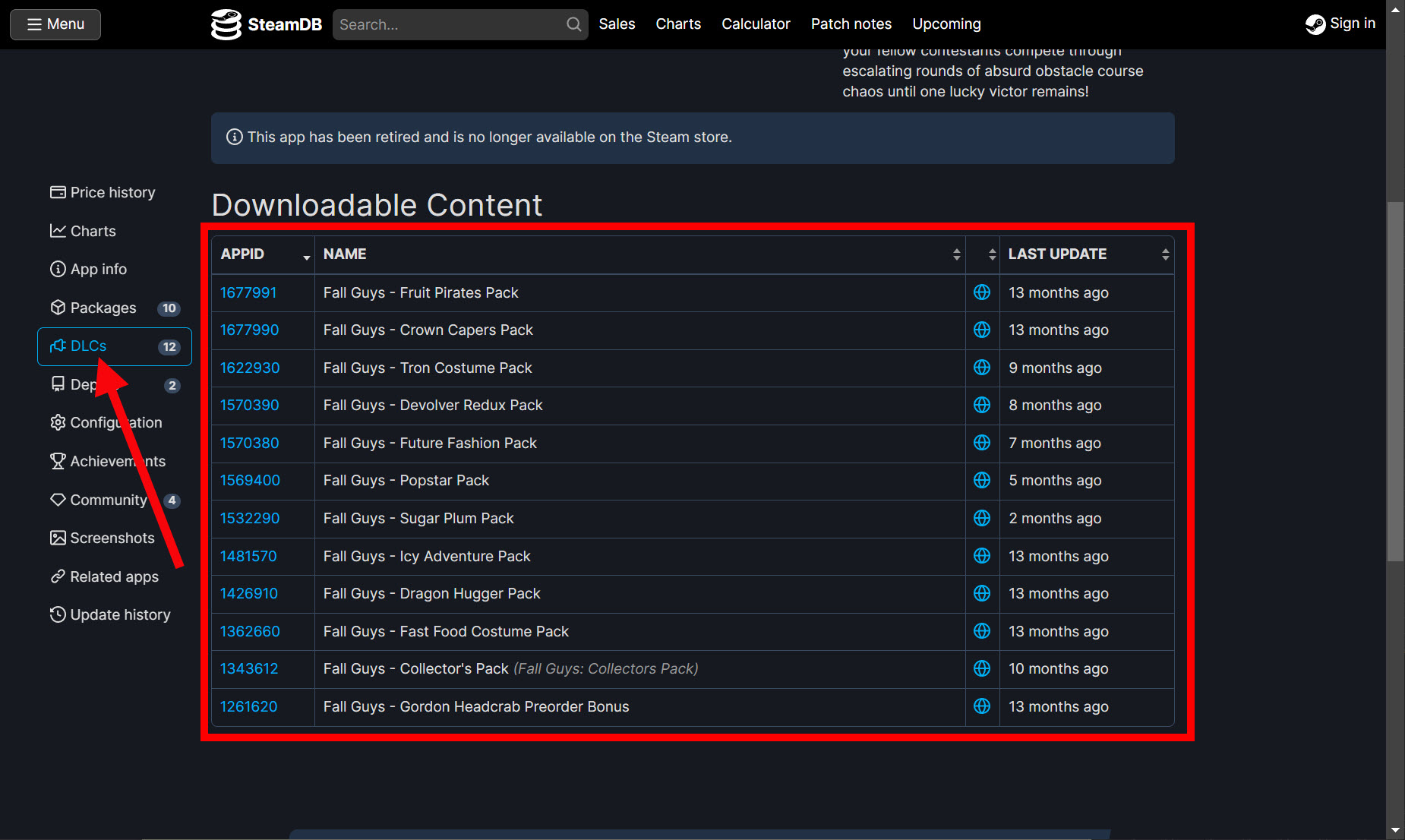Open app ID 1426910 link
1405x840 pixels.
tap(249, 593)
